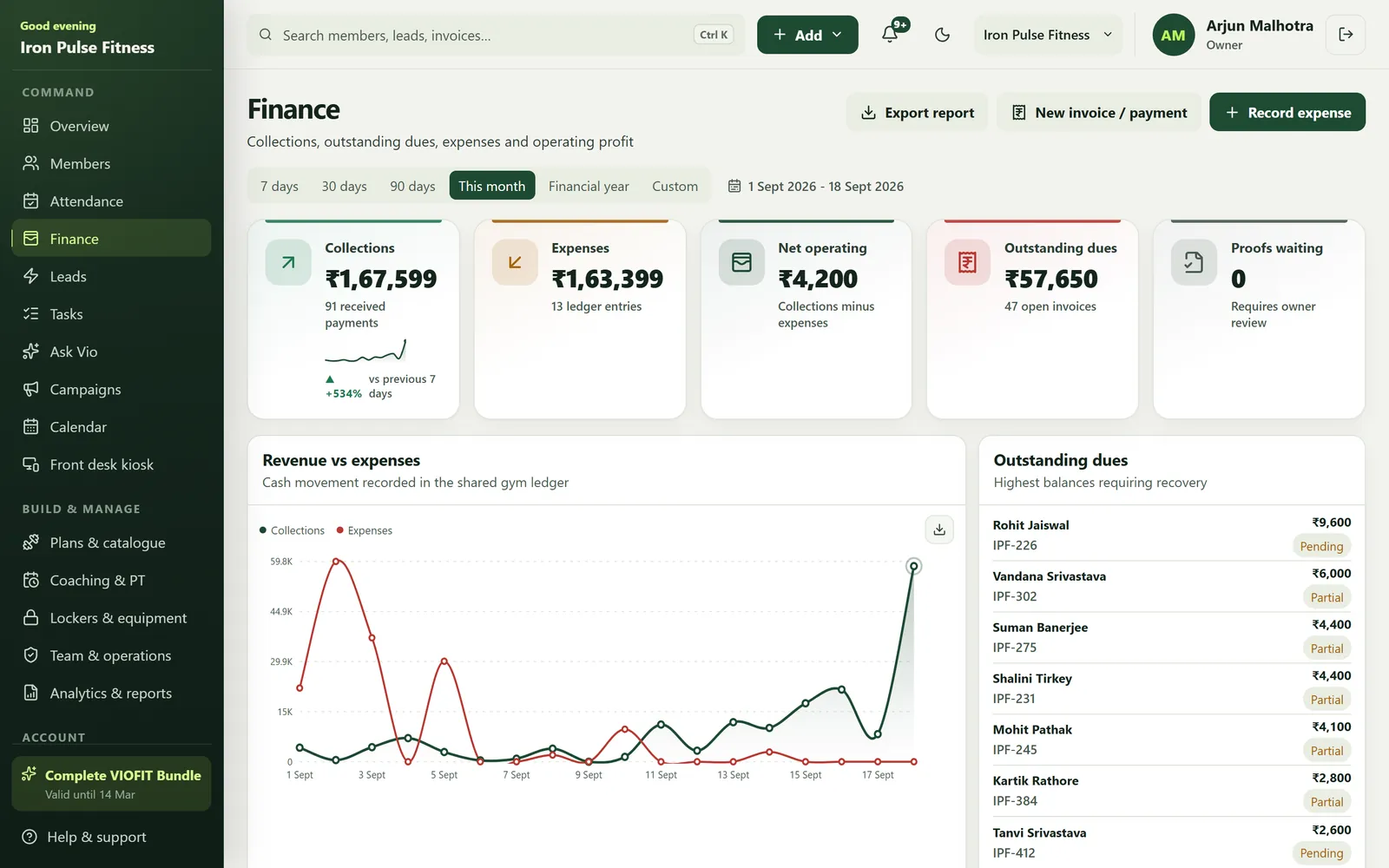Open Help & support
Screen dimensions: 1389x868
tap(111, 837)
